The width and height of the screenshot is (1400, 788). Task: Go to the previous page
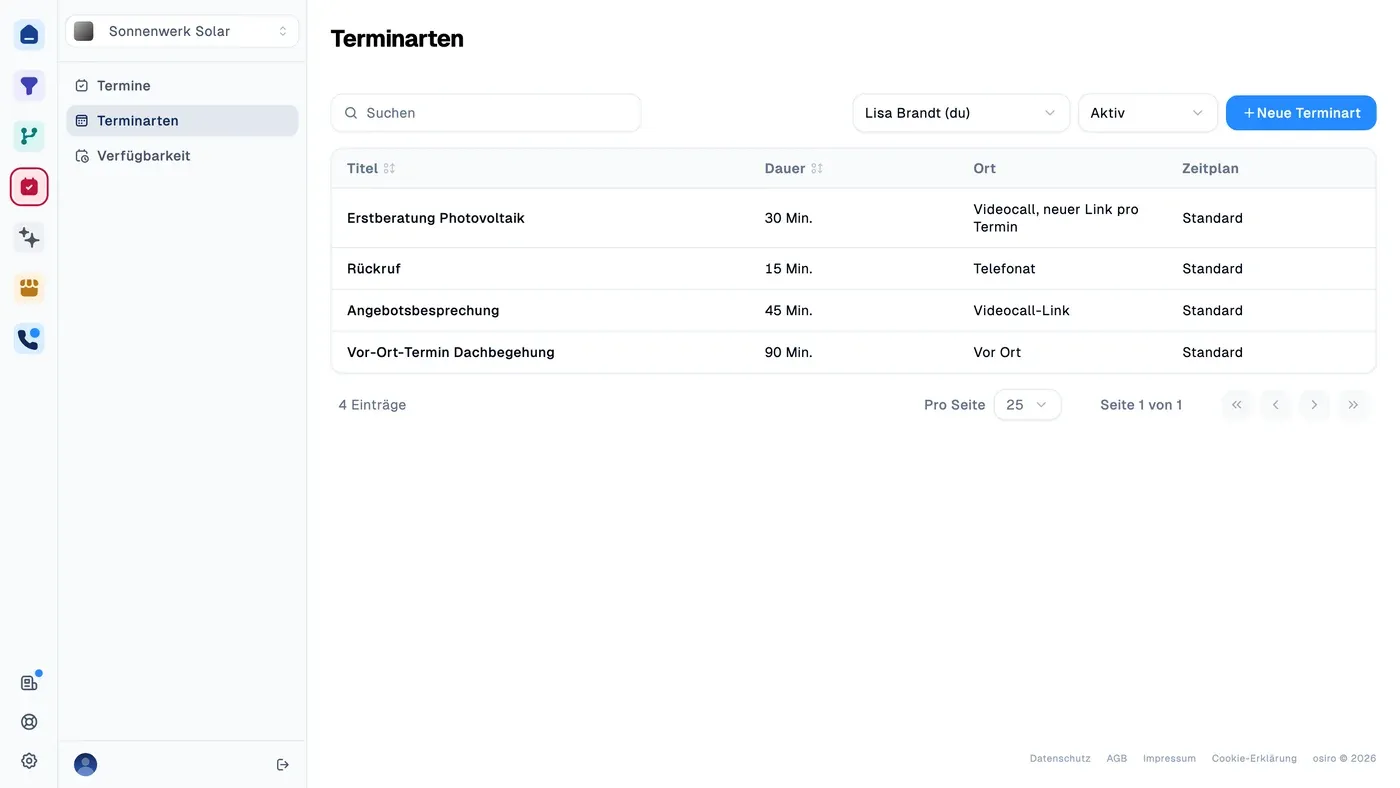1276,405
